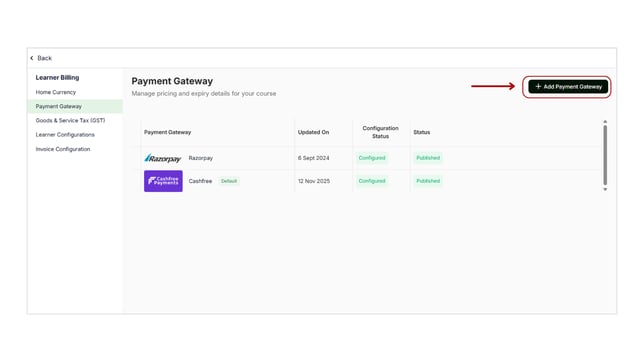Open Goods & Service Tax (GST)

coord(70,120)
